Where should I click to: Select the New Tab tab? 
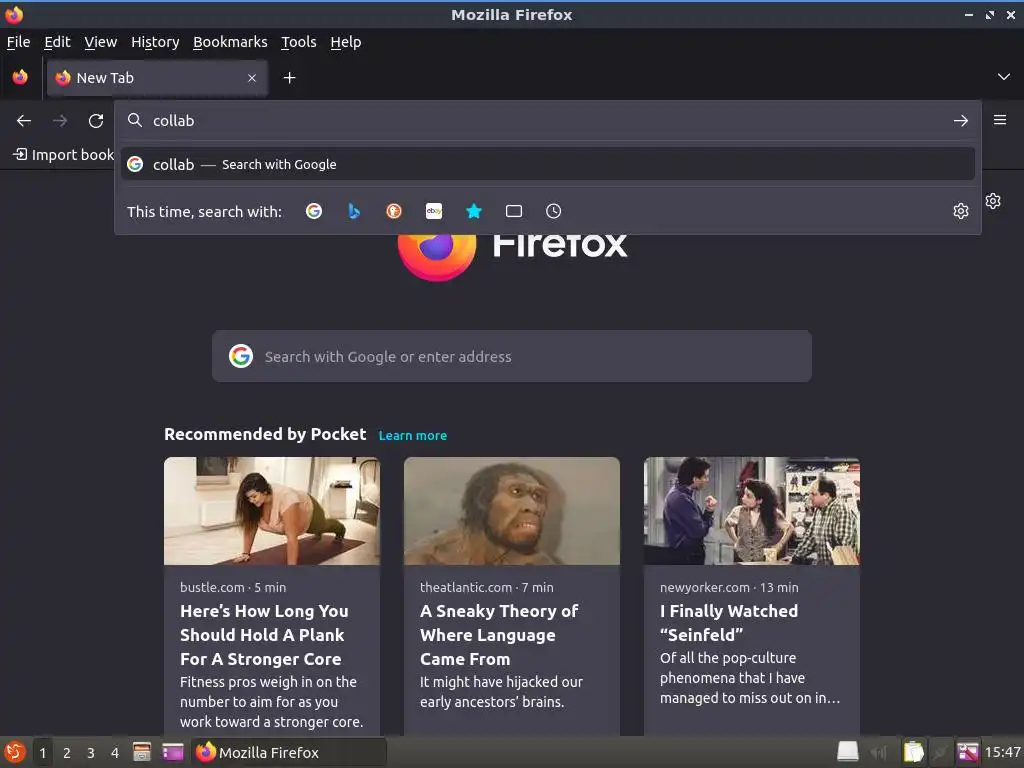coord(157,78)
